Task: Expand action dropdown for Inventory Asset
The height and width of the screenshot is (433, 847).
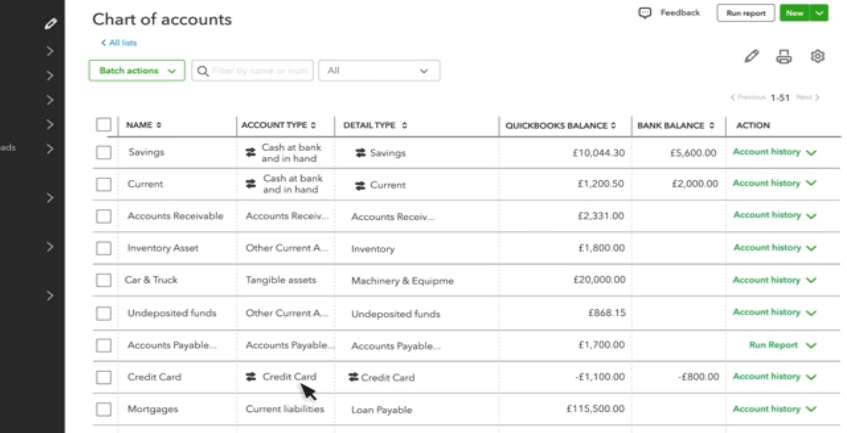Action: point(811,248)
